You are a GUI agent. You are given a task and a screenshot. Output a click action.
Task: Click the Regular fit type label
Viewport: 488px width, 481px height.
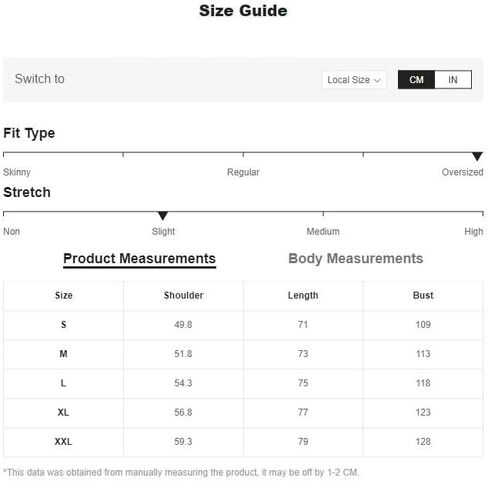coord(243,172)
